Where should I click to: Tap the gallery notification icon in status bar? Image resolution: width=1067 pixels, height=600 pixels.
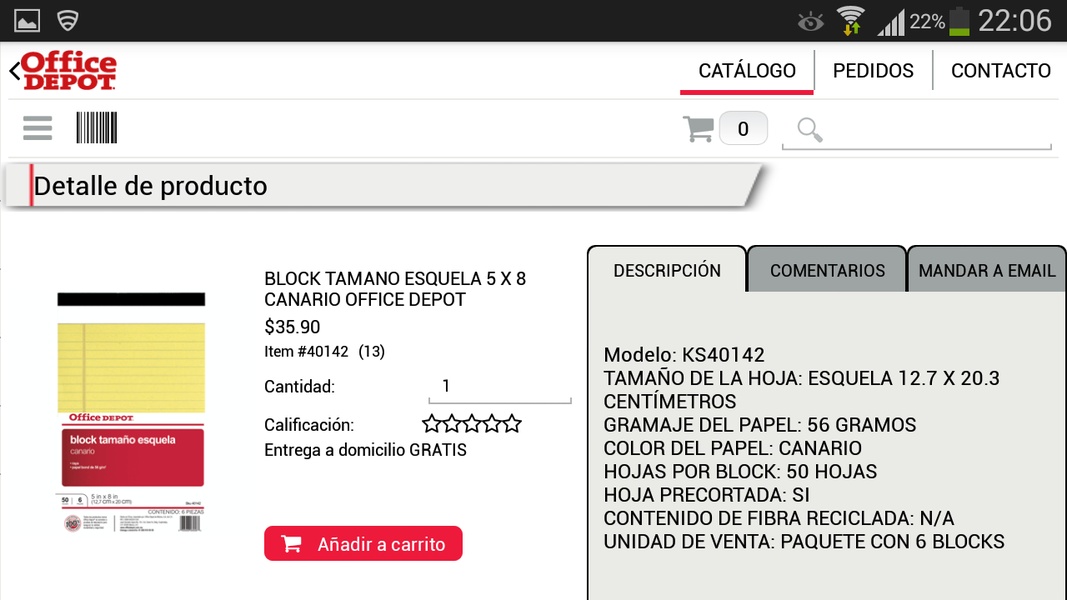pyautogui.click(x=27, y=20)
